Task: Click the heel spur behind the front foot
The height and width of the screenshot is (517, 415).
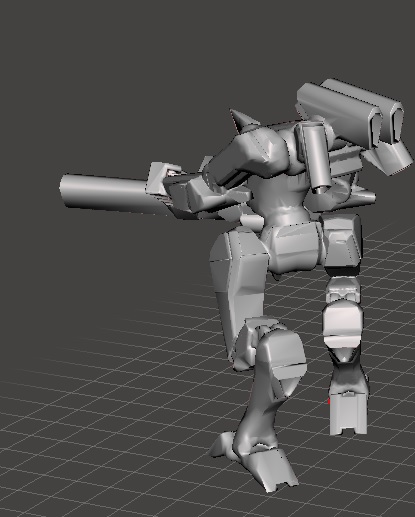Action: (222, 445)
